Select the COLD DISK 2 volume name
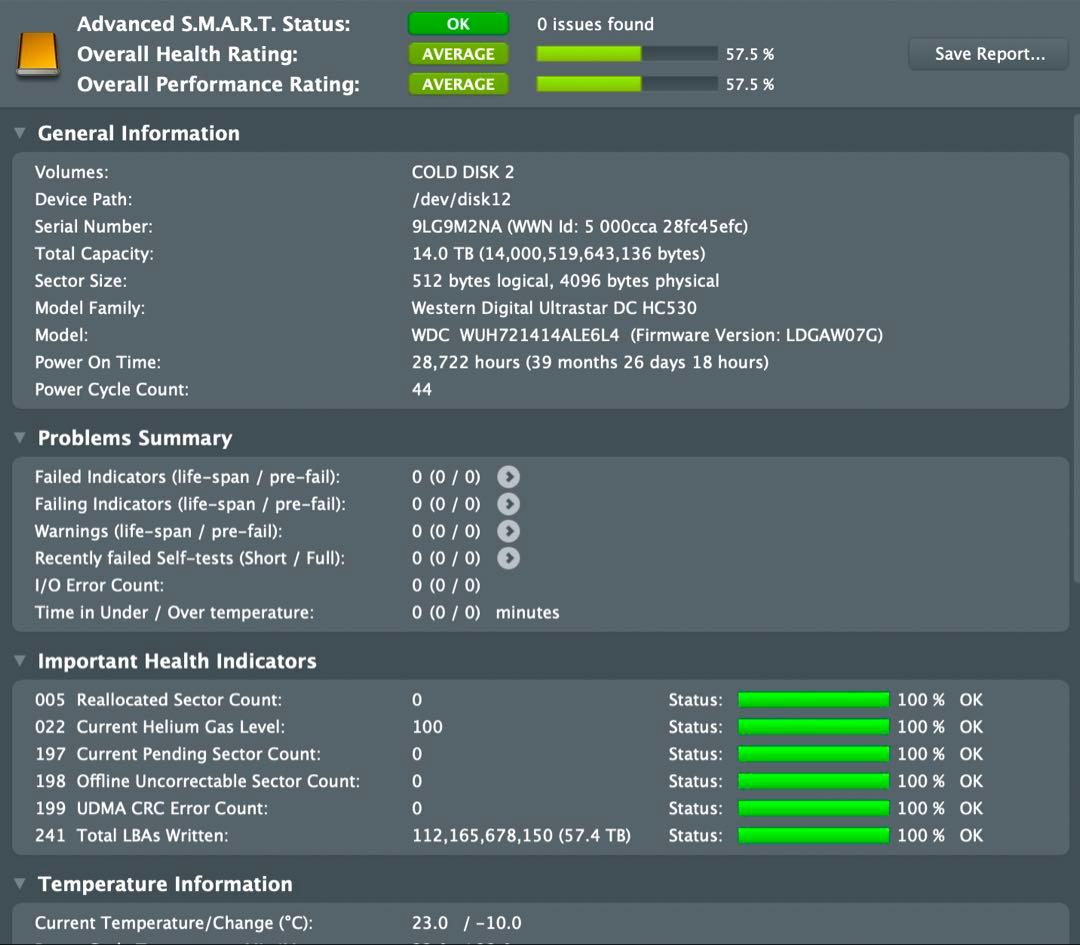Viewport: 1080px width, 945px height. pyautogui.click(x=462, y=171)
